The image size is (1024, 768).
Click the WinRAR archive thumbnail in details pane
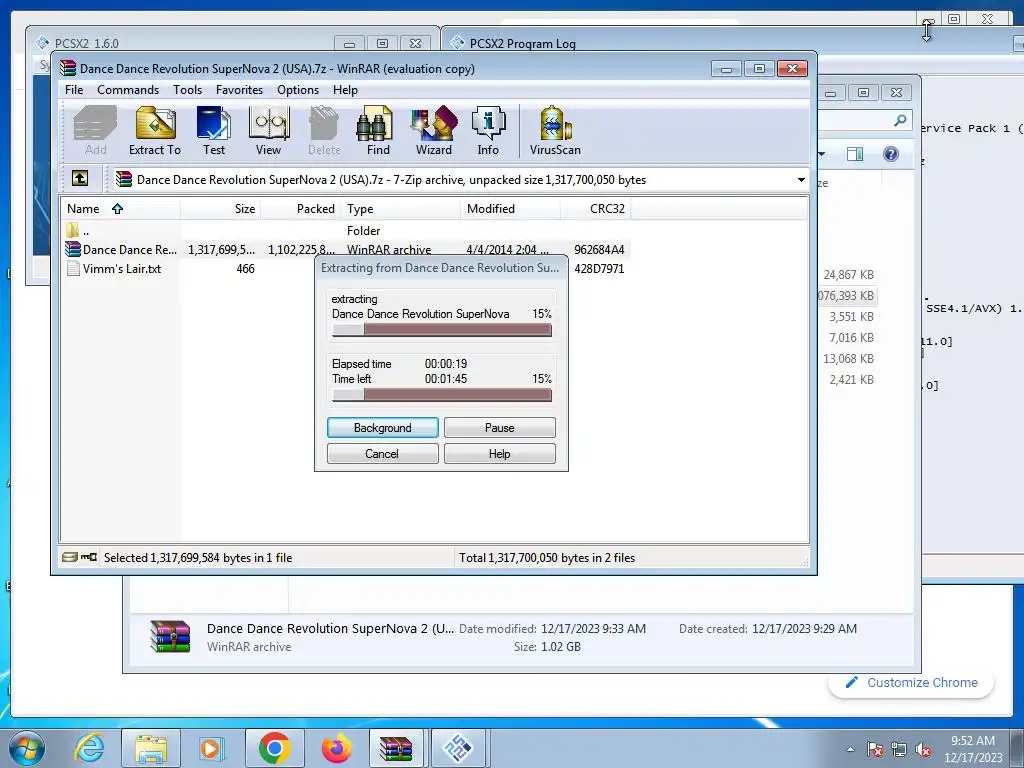click(170, 637)
